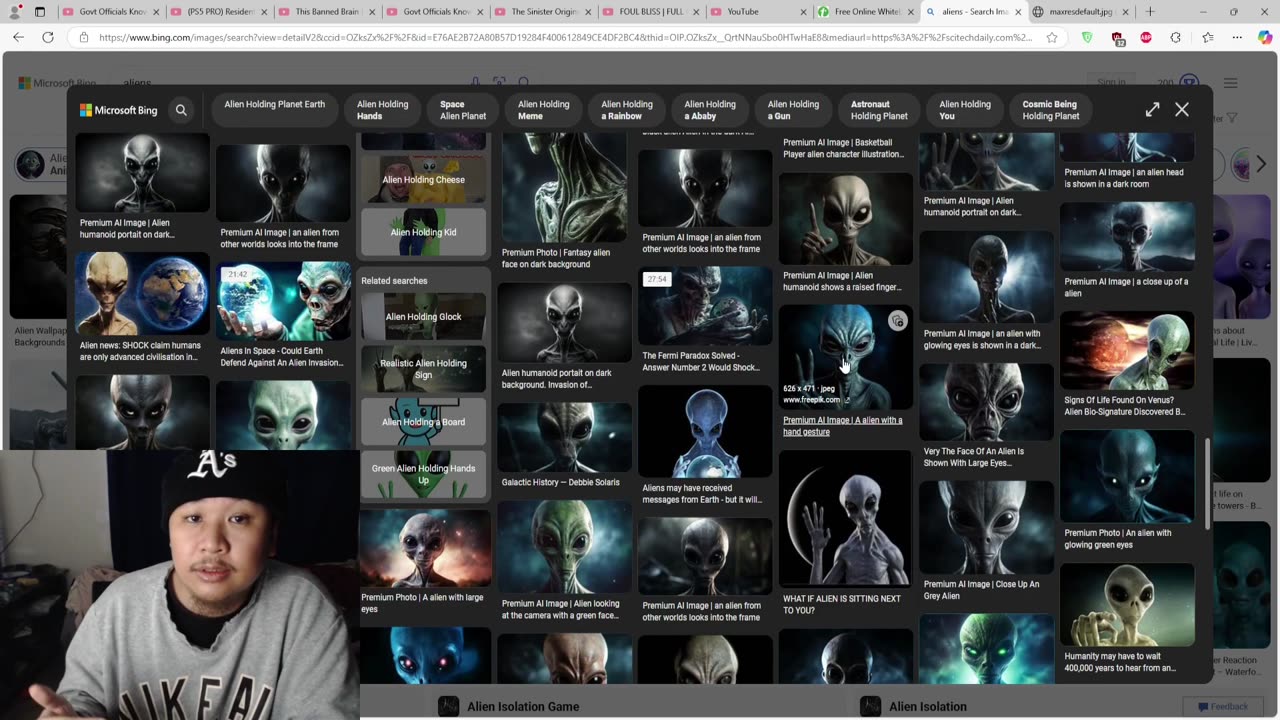Open the 'Very The Face Of An Alien' thumbnail
1280x720 pixels.
click(x=987, y=402)
